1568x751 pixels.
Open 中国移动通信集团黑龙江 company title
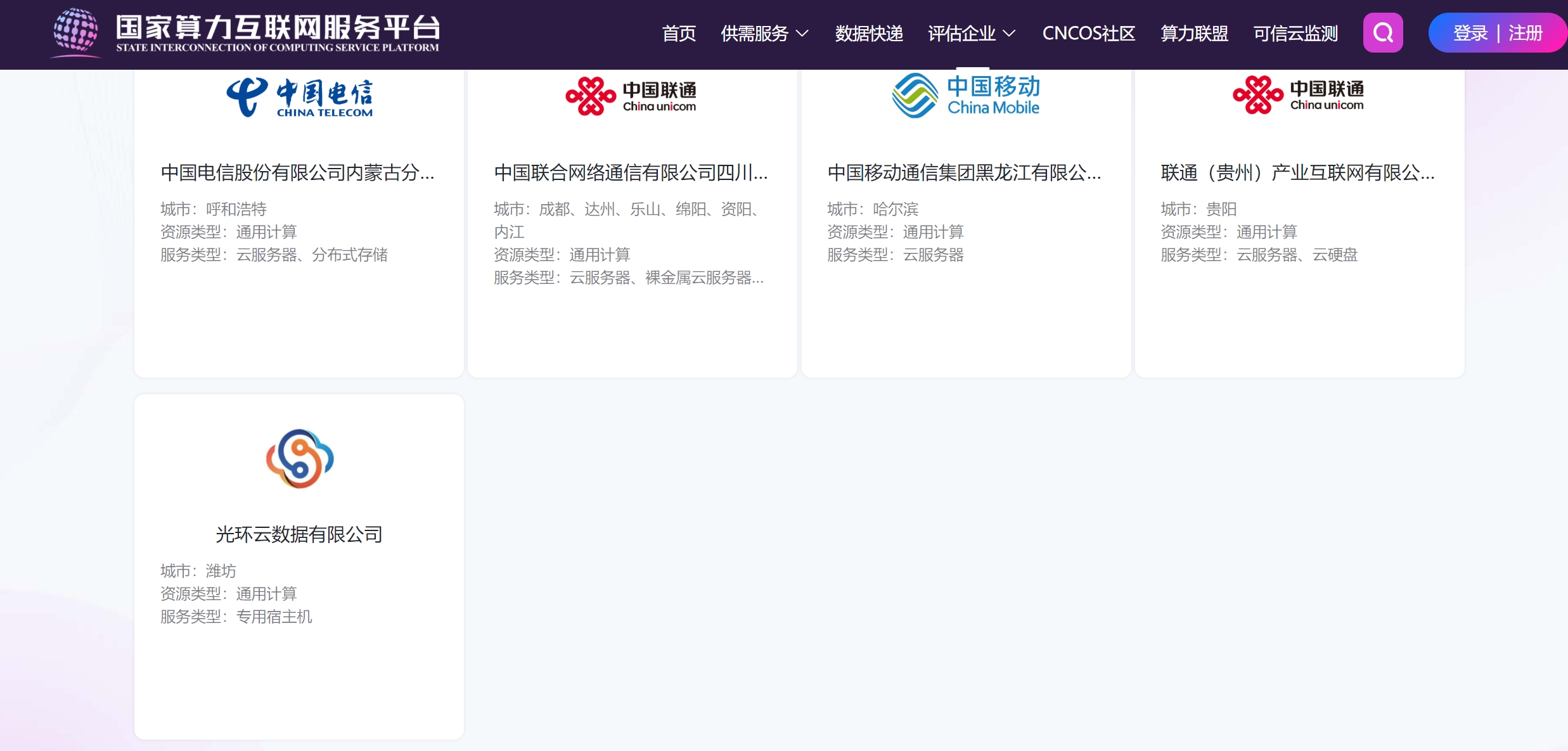pyautogui.click(x=965, y=172)
